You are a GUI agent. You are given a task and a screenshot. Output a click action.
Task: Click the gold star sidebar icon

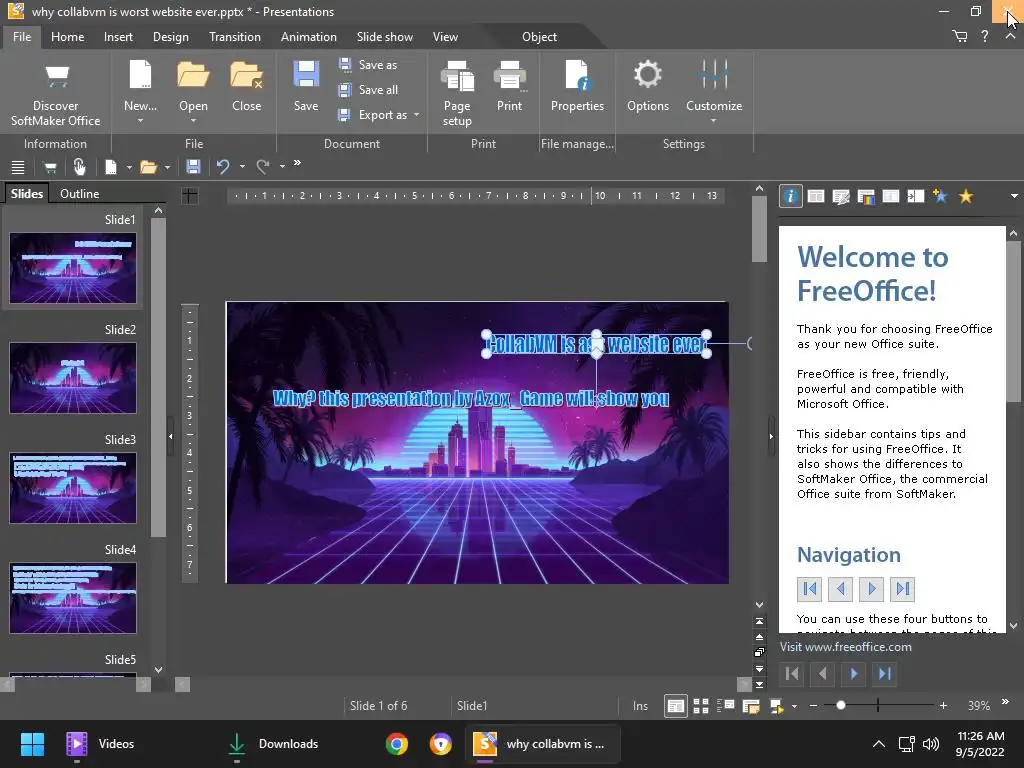(x=965, y=197)
